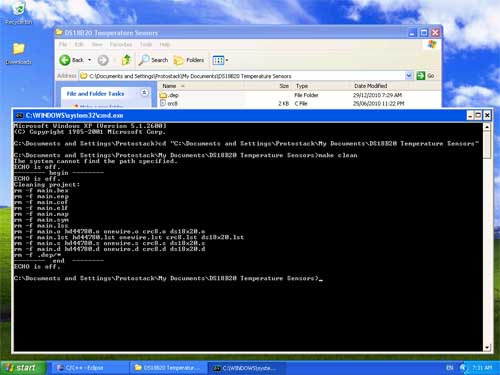Switch to DS18B20 Temperature taskbar button
The width and height of the screenshot is (500, 375).
[x=168, y=368]
